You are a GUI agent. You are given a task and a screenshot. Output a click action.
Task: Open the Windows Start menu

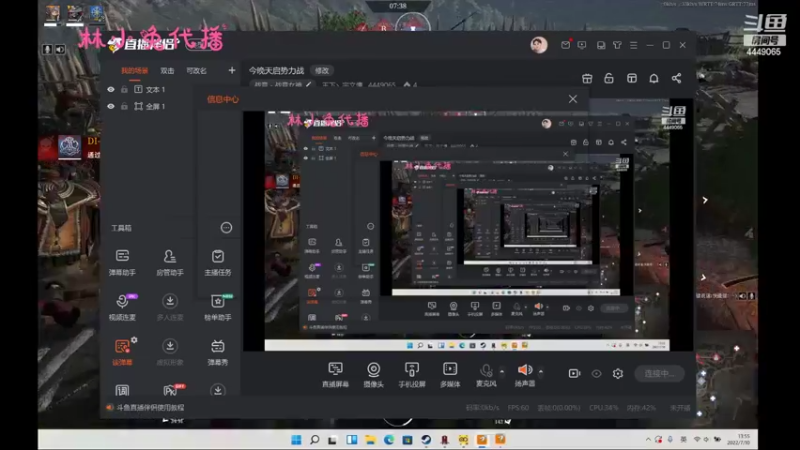pyautogui.click(x=296, y=439)
